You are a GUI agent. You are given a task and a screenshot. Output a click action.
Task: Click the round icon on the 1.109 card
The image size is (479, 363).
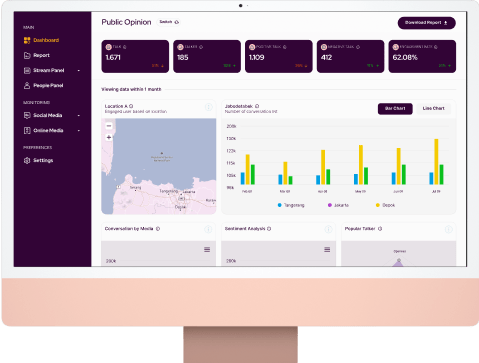tap(252, 47)
